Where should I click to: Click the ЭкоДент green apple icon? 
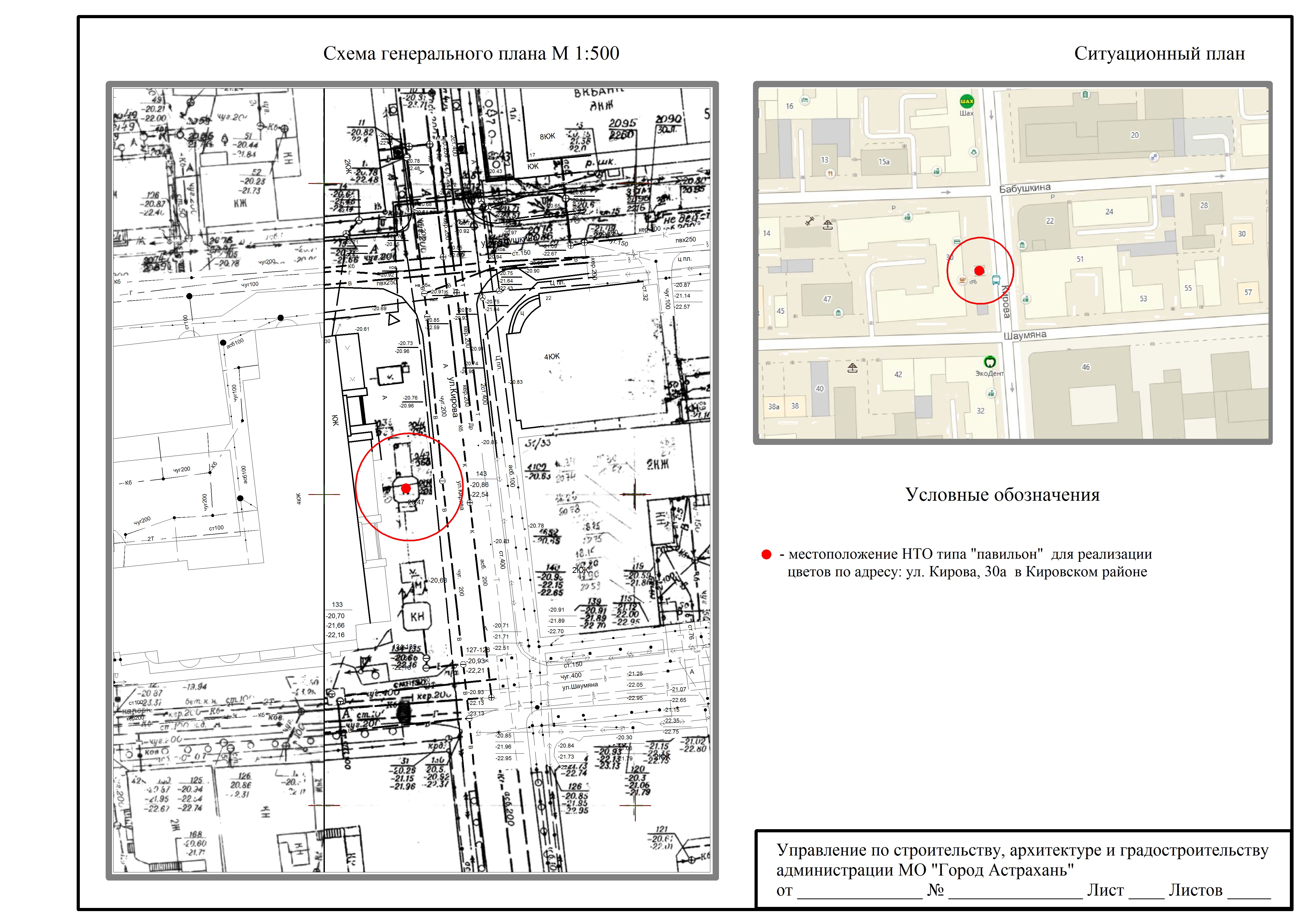(x=990, y=361)
